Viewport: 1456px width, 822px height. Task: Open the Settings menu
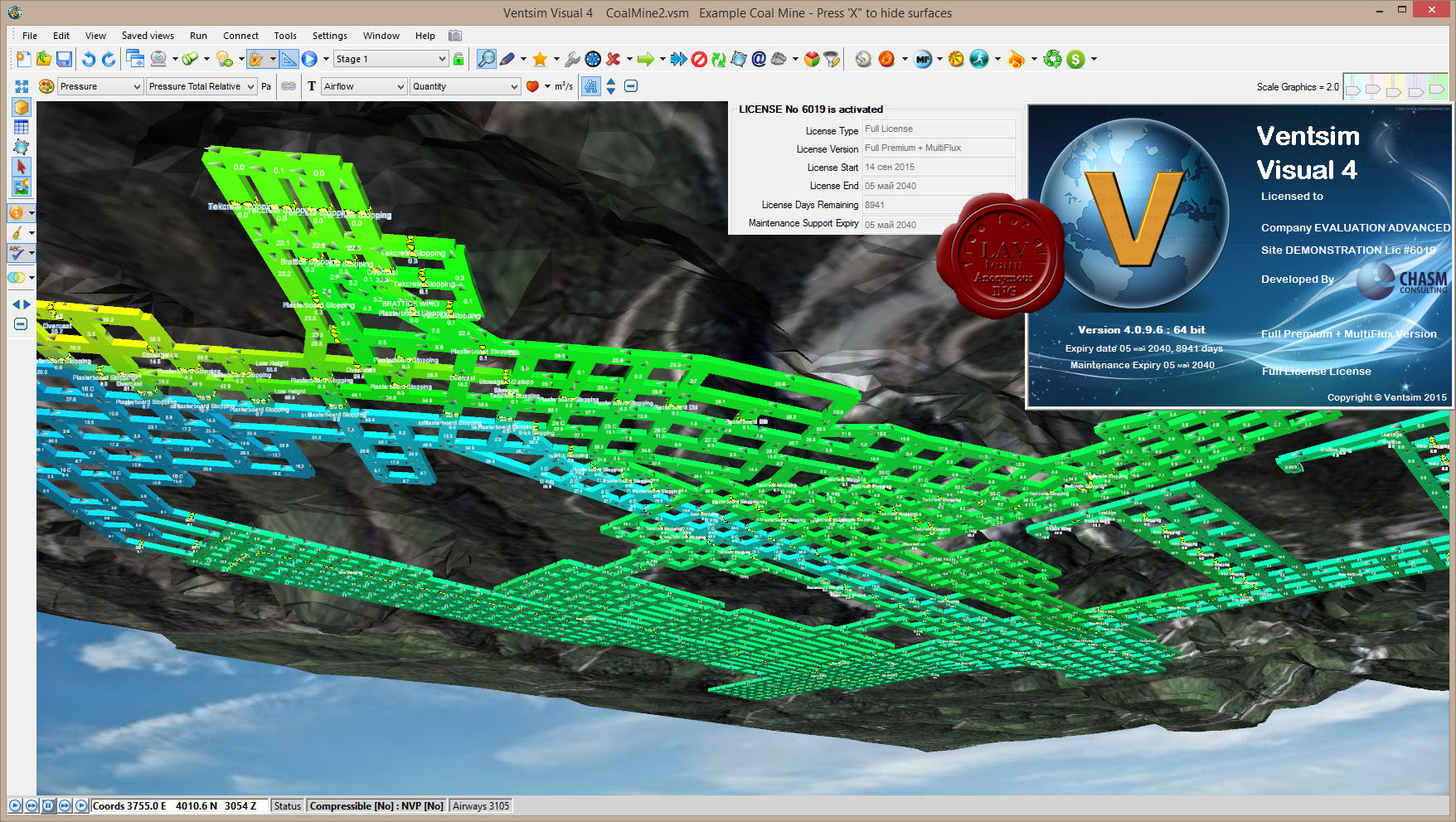[329, 36]
